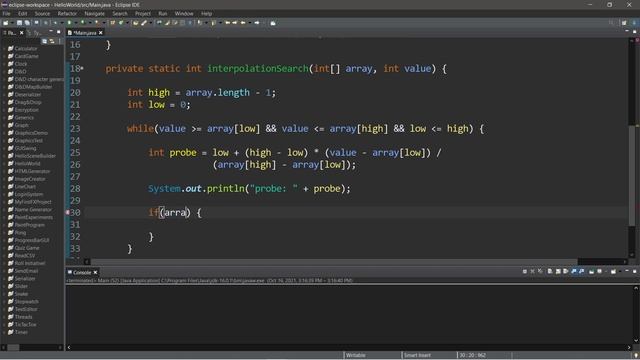This screenshot has width=640, height=360.
Task: Click 'Writable' in the status bar
Action: point(356,355)
